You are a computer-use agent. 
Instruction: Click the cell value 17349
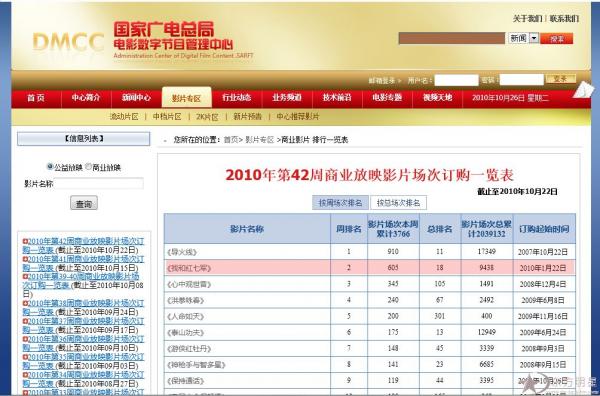pyautogui.click(x=487, y=252)
